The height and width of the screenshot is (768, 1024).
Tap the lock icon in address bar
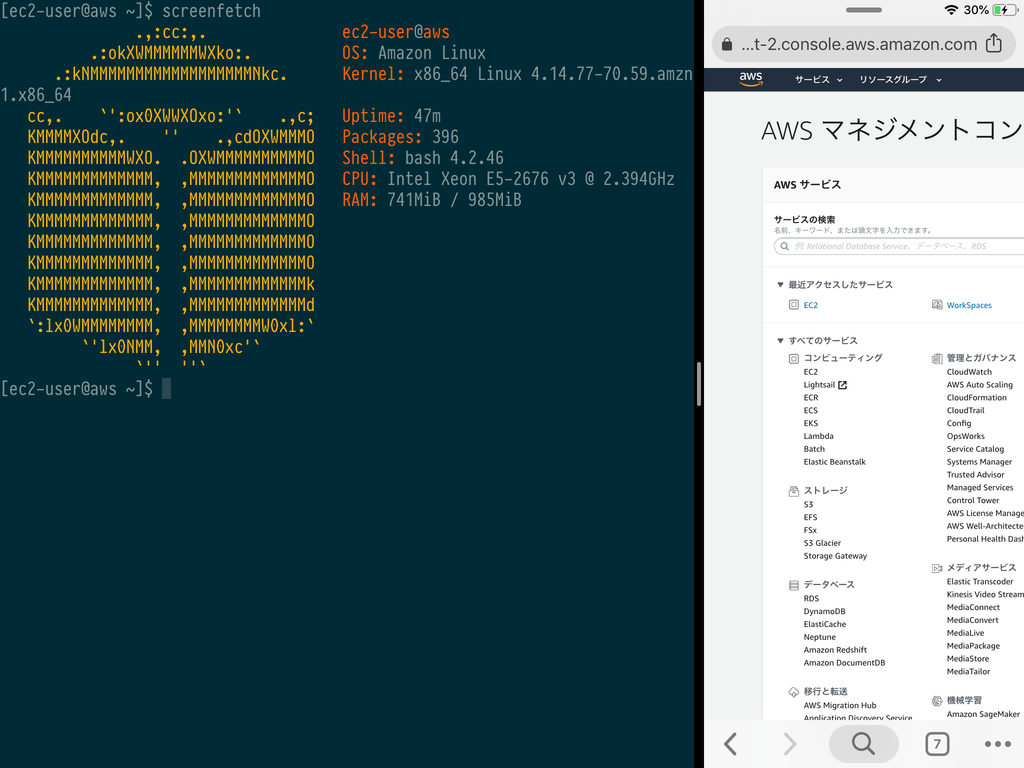727,44
